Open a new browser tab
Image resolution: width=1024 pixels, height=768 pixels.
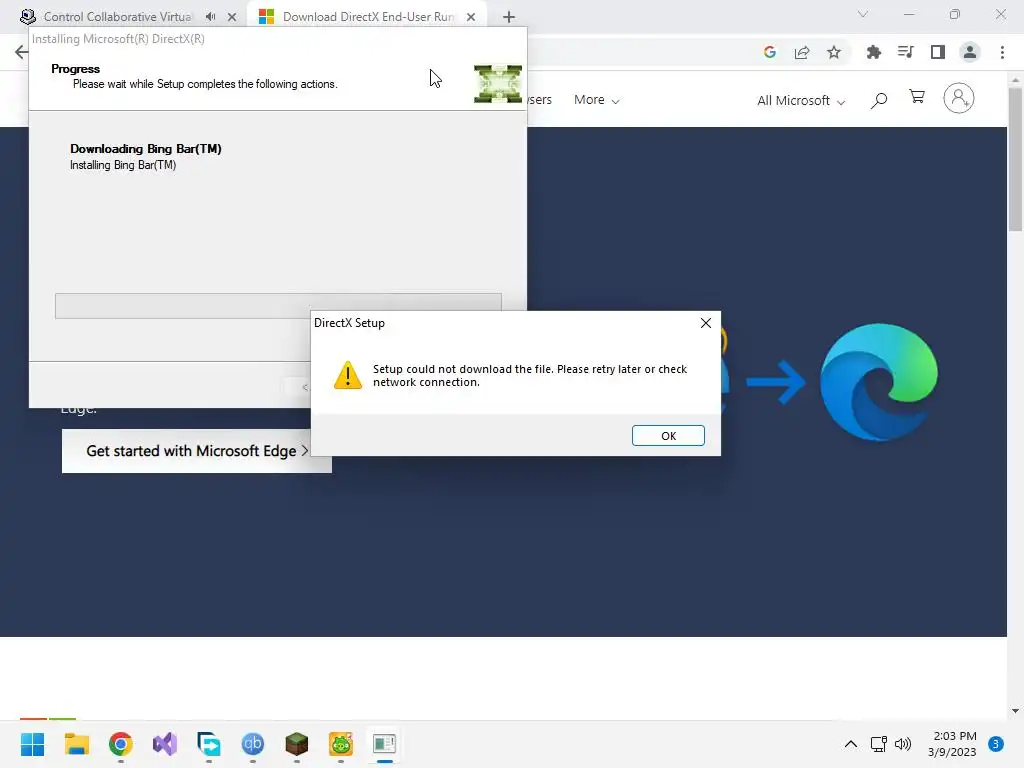[x=509, y=17]
